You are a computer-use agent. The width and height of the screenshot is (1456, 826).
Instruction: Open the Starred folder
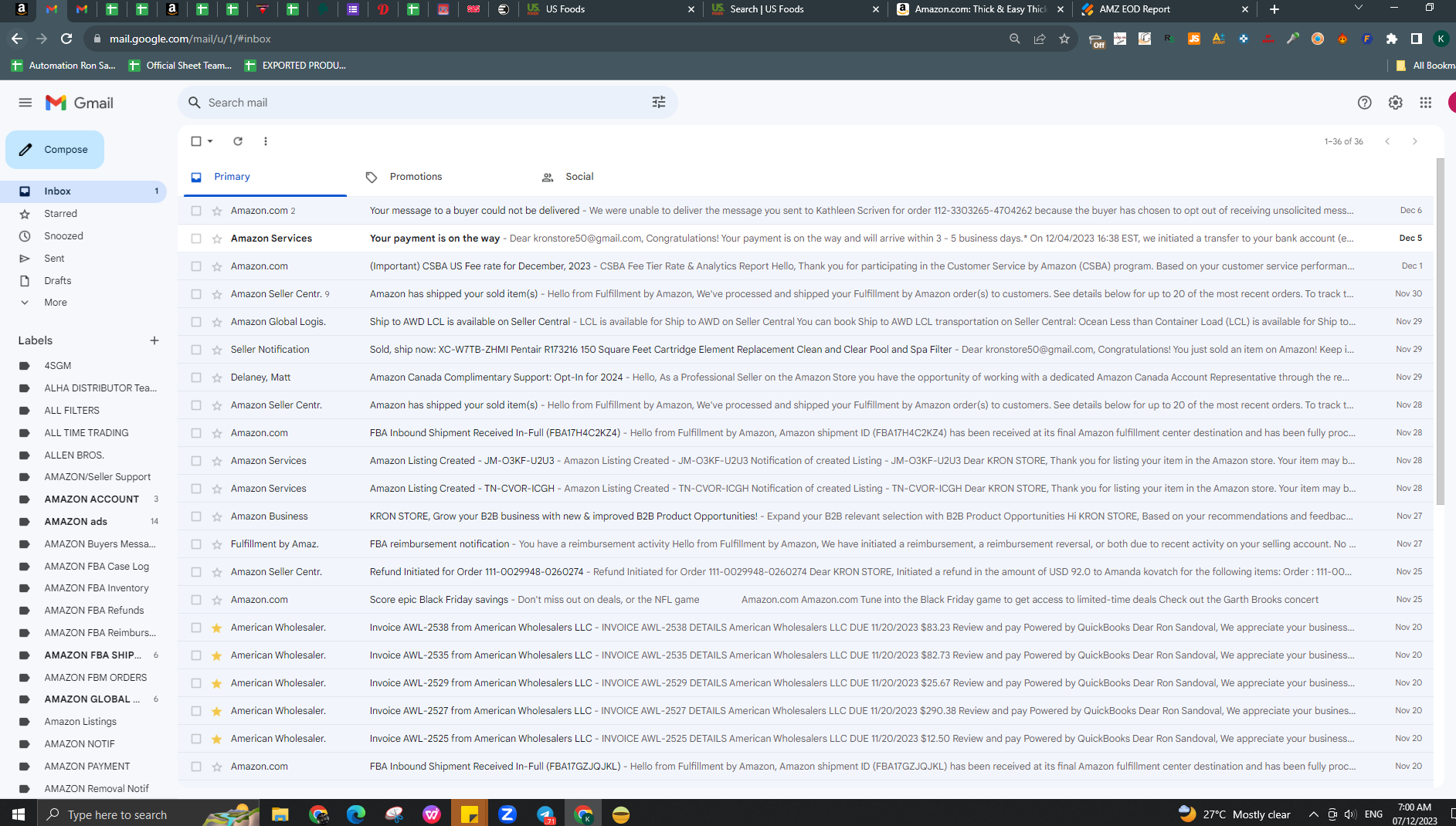click(x=83, y=214)
